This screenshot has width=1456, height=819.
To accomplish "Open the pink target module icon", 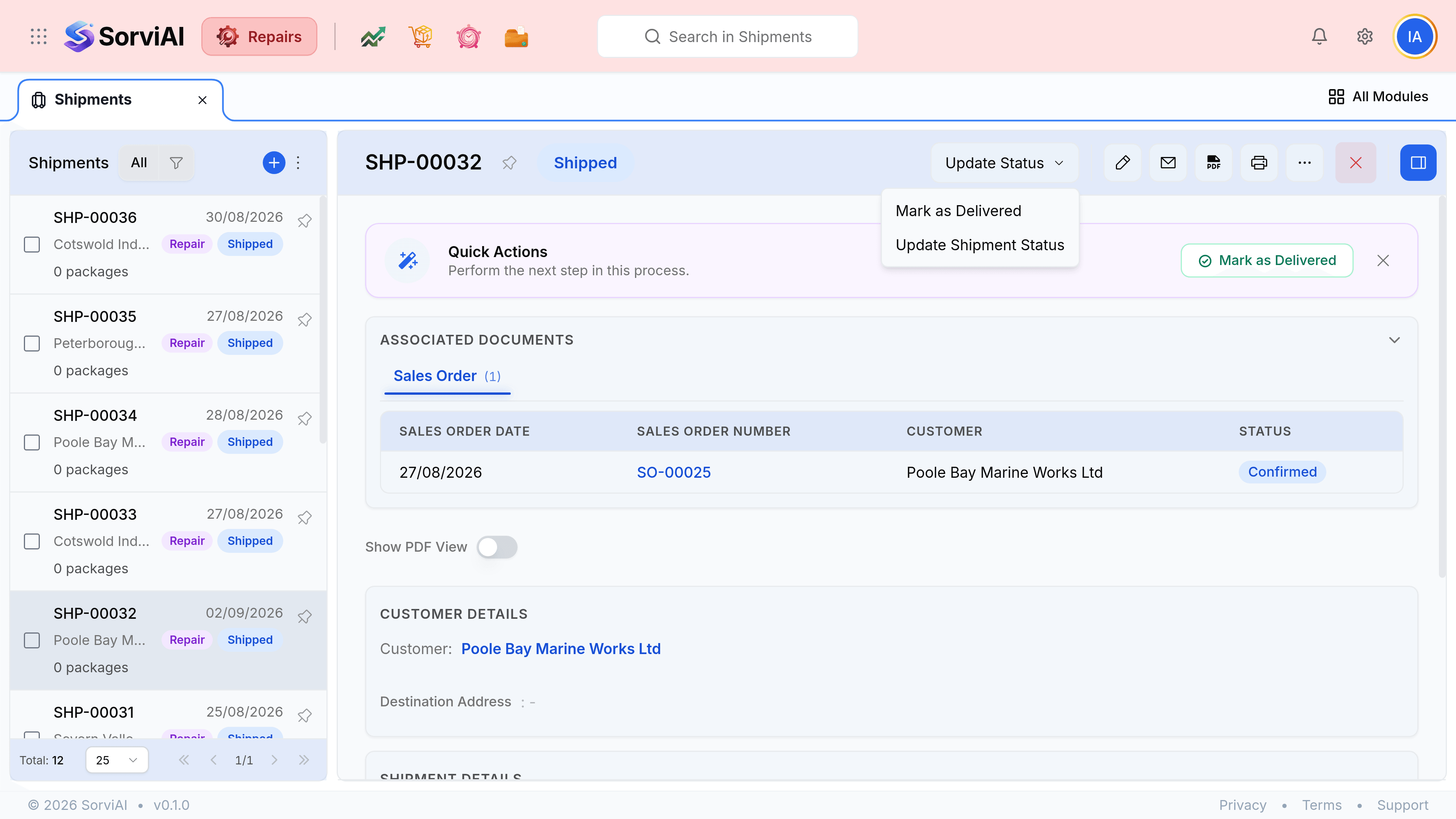I will pos(469,37).
